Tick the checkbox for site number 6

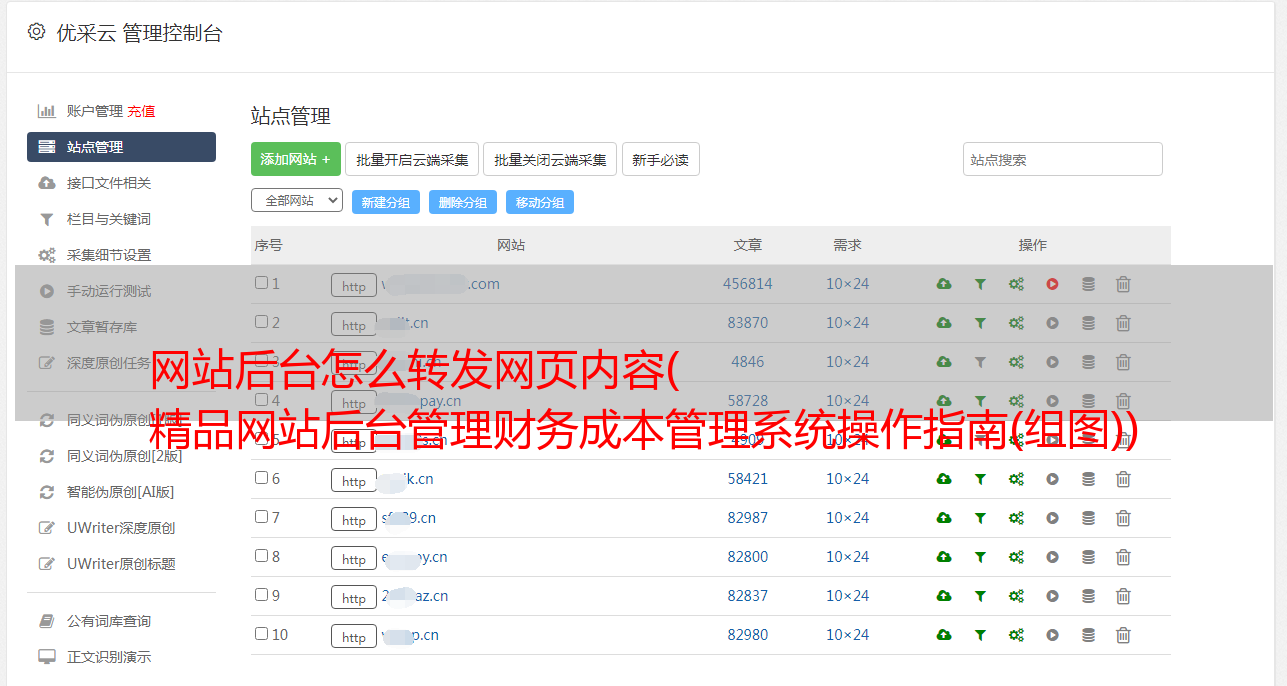coord(261,478)
